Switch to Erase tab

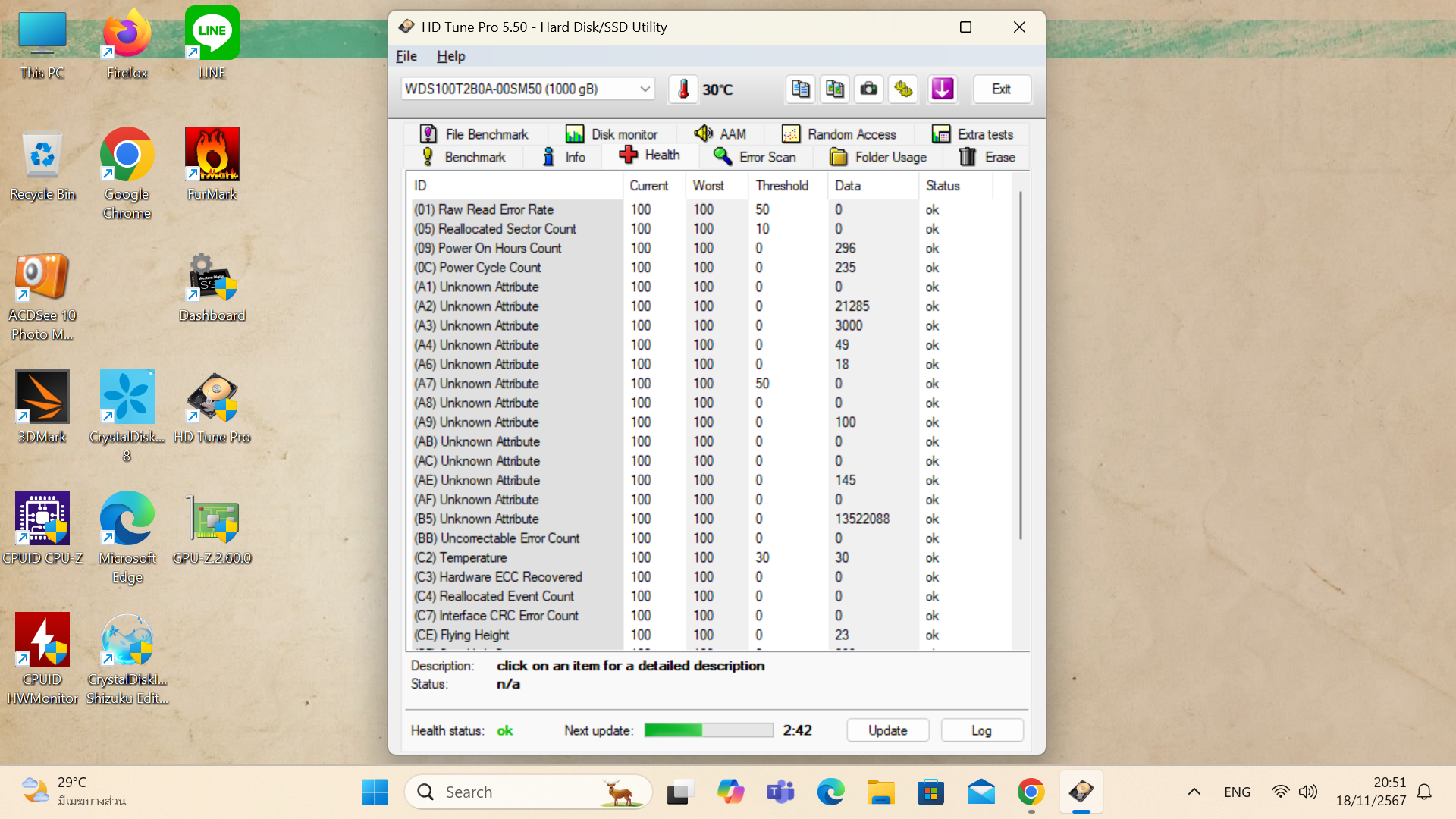tap(987, 157)
